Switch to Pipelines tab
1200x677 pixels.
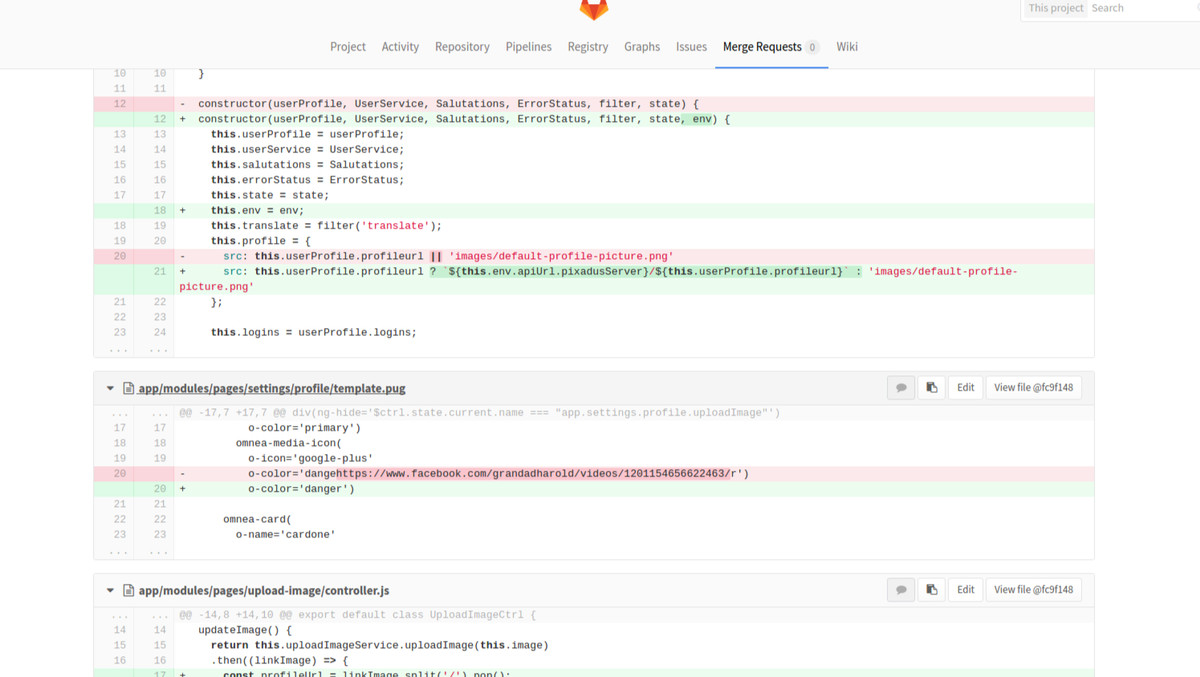(x=528, y=47)
